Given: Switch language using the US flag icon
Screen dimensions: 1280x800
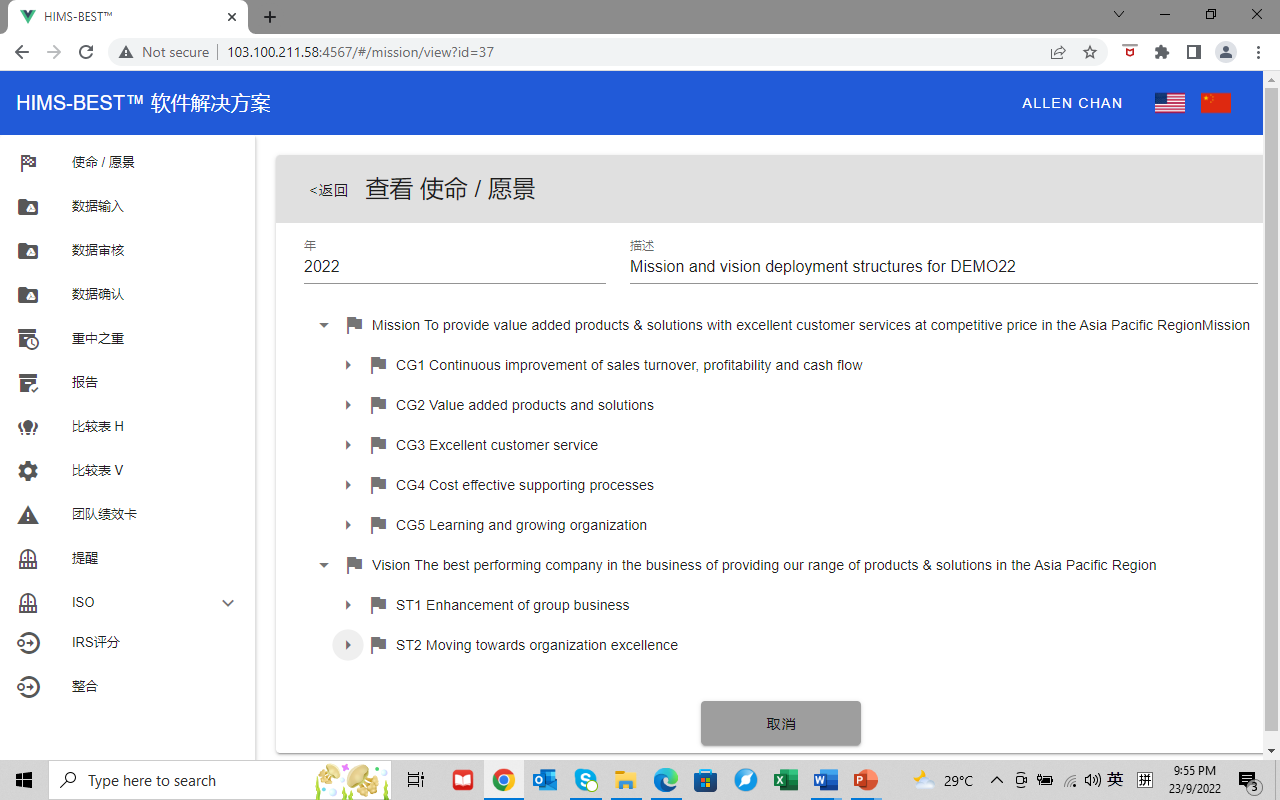Looking at the screenshot, I should [1169, 103].
